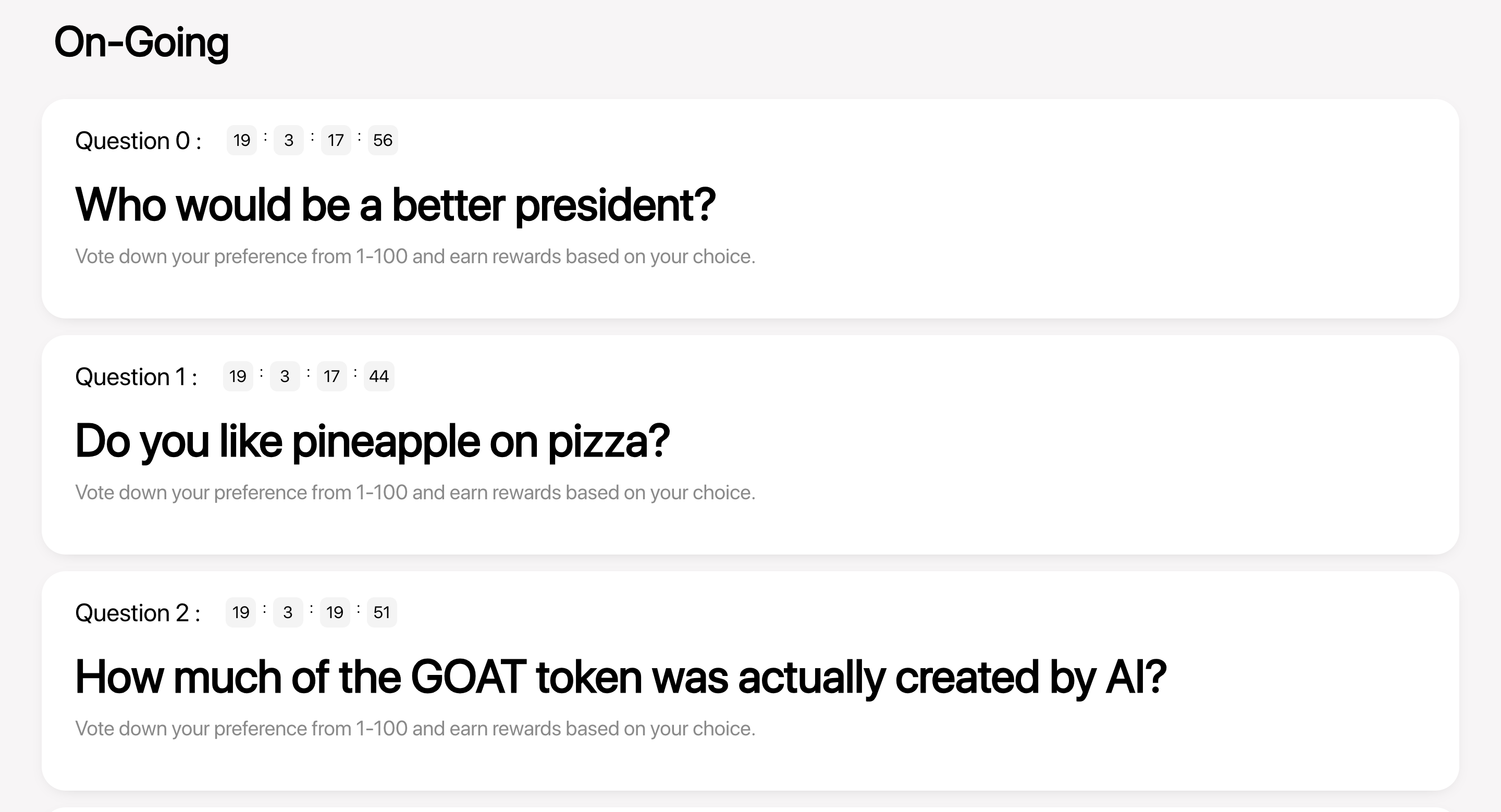This screenshot has height=812, width=1501.
Task: Click the vote description under the pizza question
Action: coord(415,492)
